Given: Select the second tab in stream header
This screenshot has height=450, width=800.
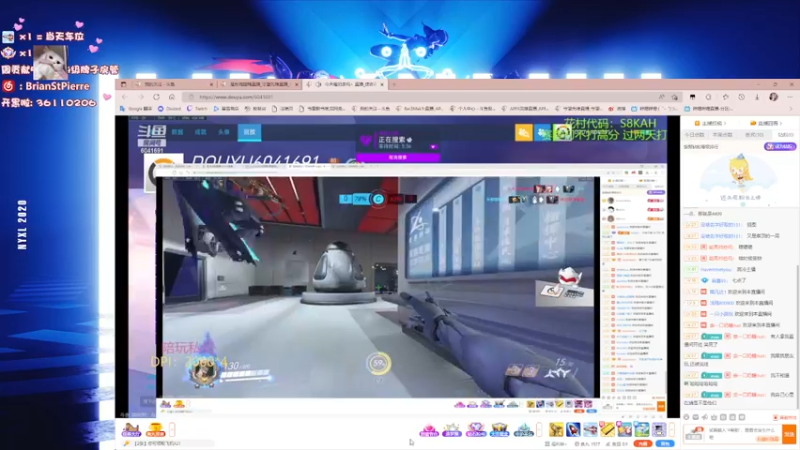Looking at the screenshot, I should coord(201,132).
